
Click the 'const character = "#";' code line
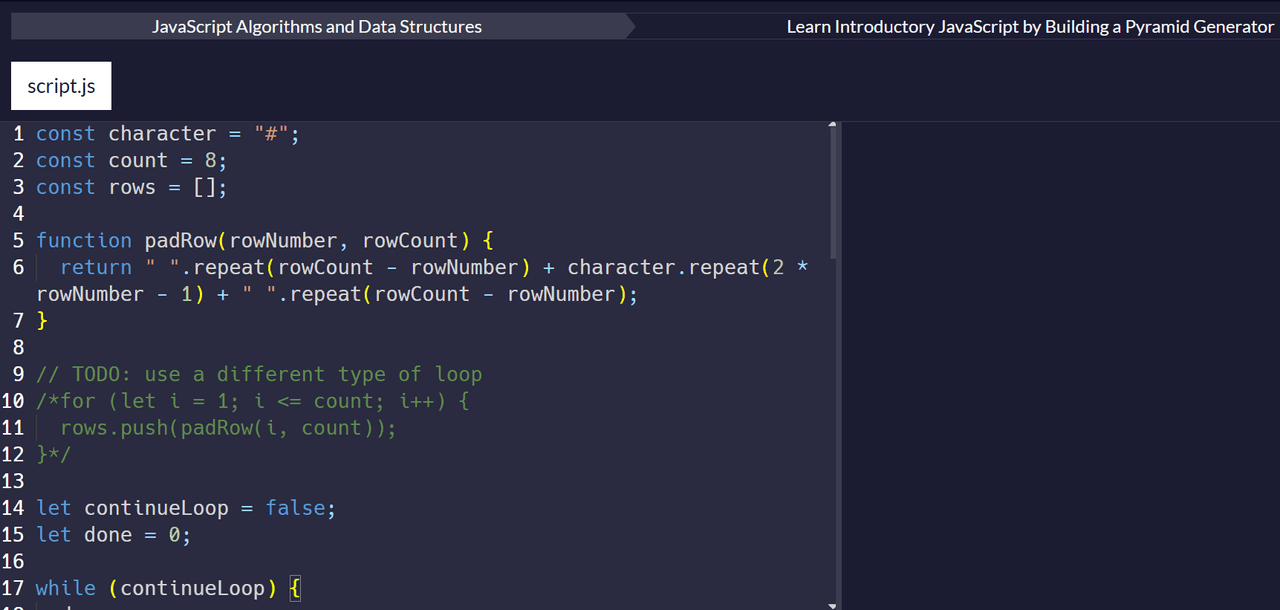tap(168, 134)
